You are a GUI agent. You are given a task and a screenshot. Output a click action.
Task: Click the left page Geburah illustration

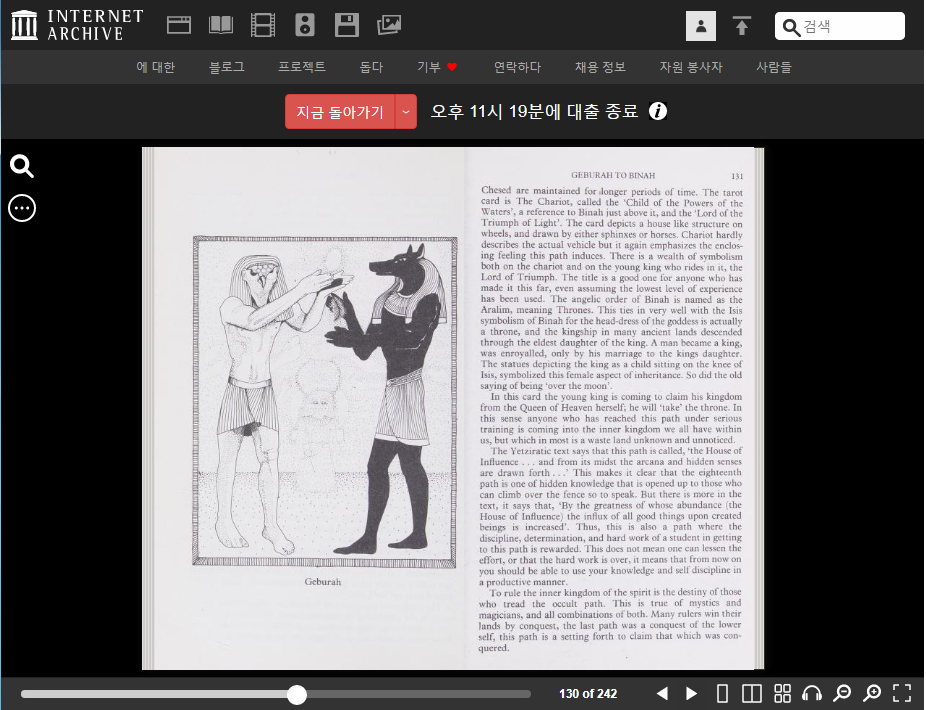click(x=325, y=402)
